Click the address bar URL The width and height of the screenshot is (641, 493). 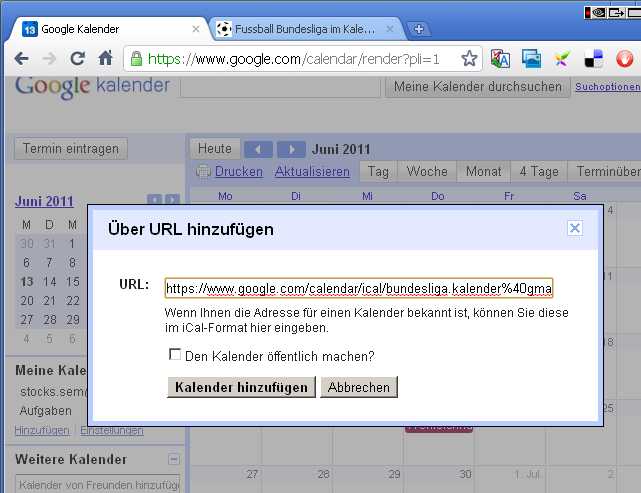[294, 59]
